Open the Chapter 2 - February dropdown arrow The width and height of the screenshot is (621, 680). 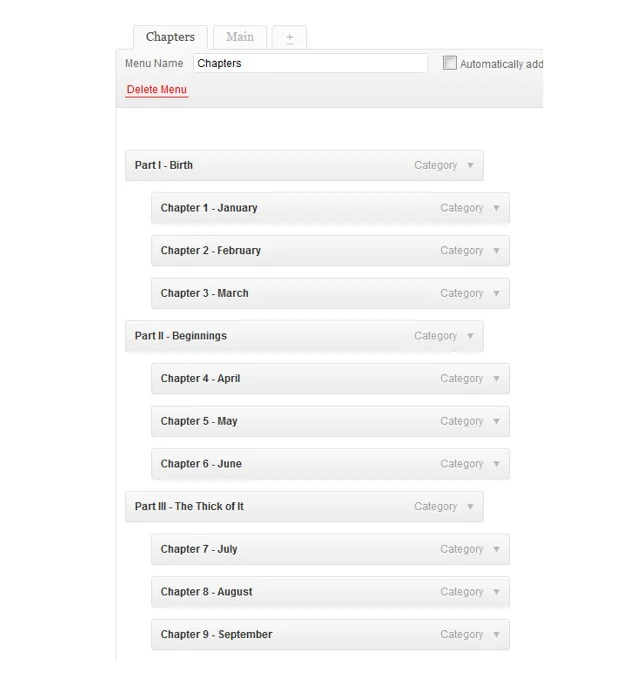[x=496, y=251]
